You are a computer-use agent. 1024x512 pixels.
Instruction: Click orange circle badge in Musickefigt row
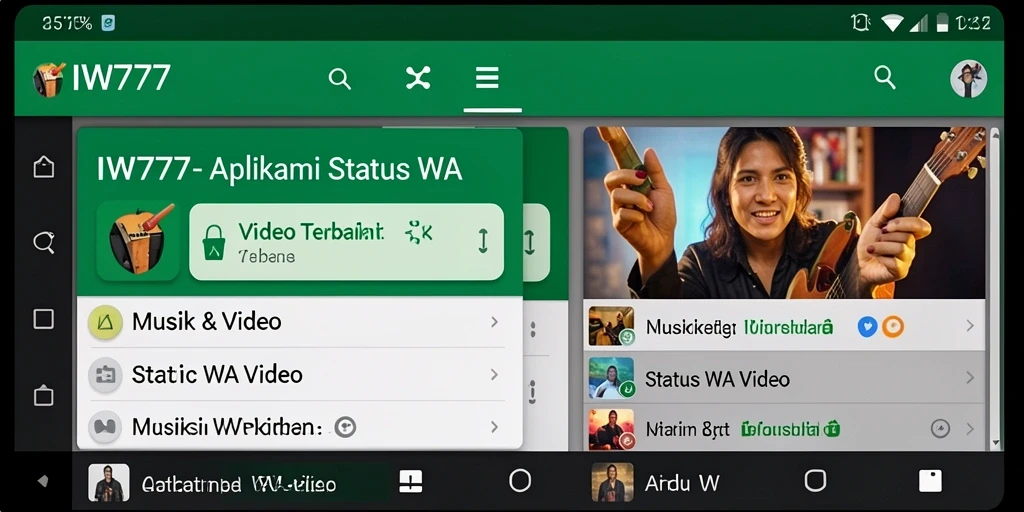[893, 326]
